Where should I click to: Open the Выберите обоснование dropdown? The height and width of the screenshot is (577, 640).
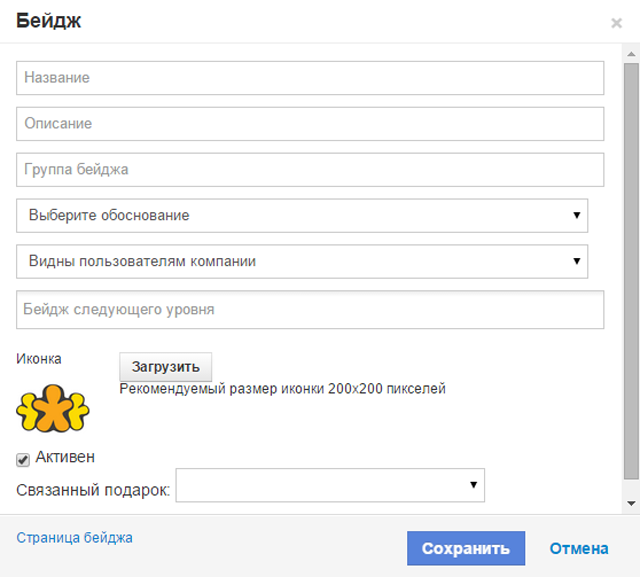[302, 215]
